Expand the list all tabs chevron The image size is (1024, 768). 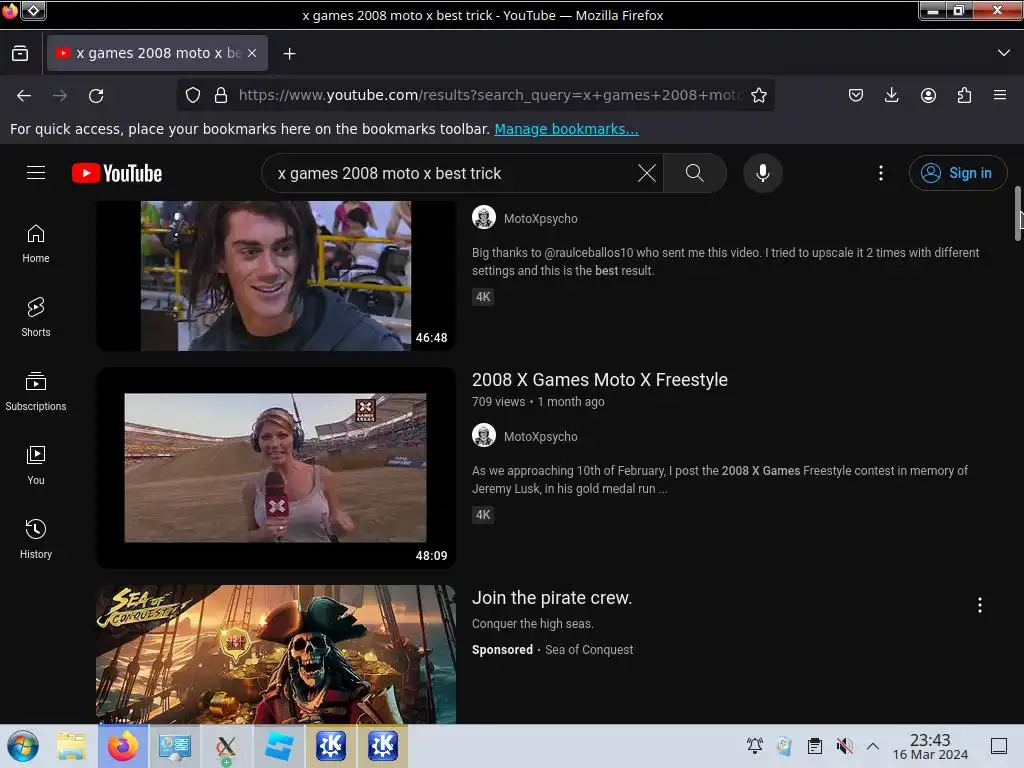pyautogui.click(x=1004, y=53)
